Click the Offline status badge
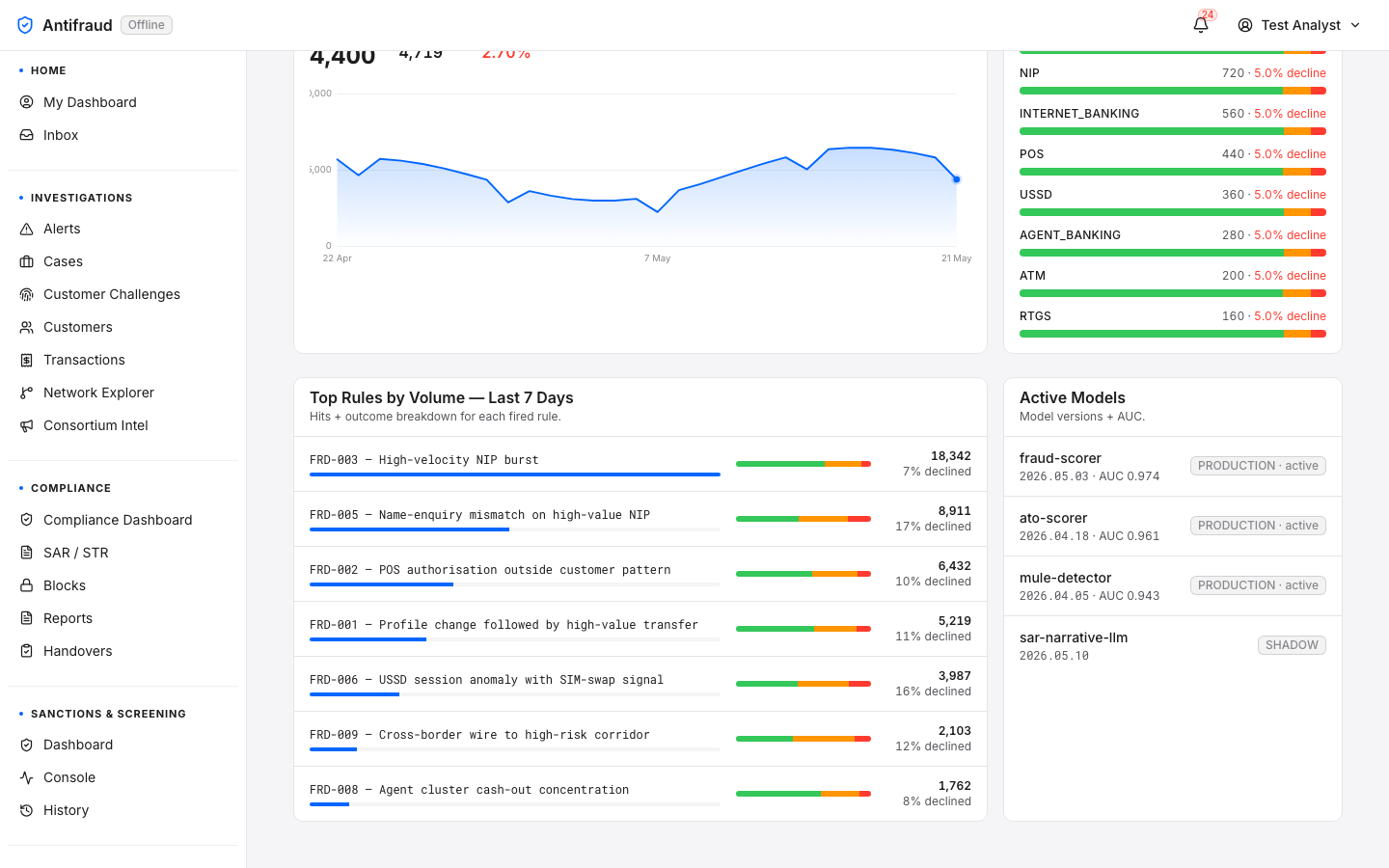 [x=147, y=25]
